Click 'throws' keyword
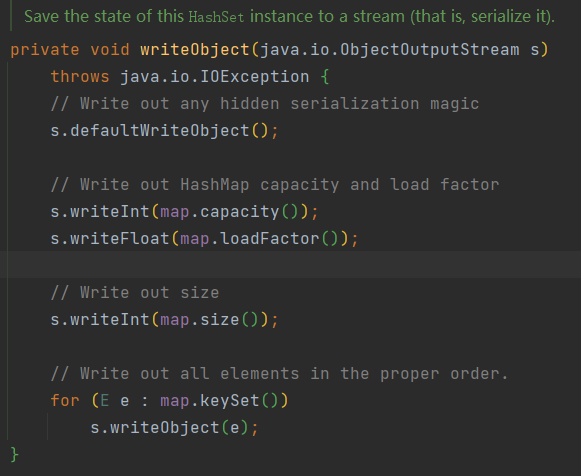This screenshot has width=581, height=476. click(80, 77)
